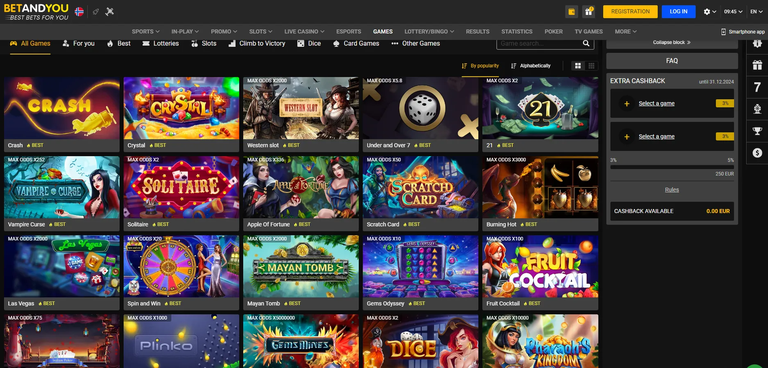Expand the IN-PLAY menu

tap(185, 31)
